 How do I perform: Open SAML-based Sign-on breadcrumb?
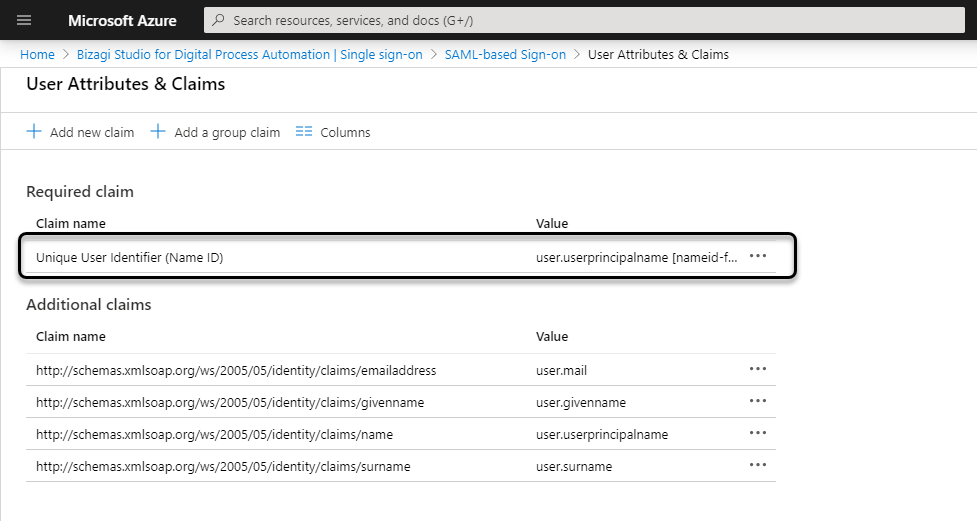[505, 54]
